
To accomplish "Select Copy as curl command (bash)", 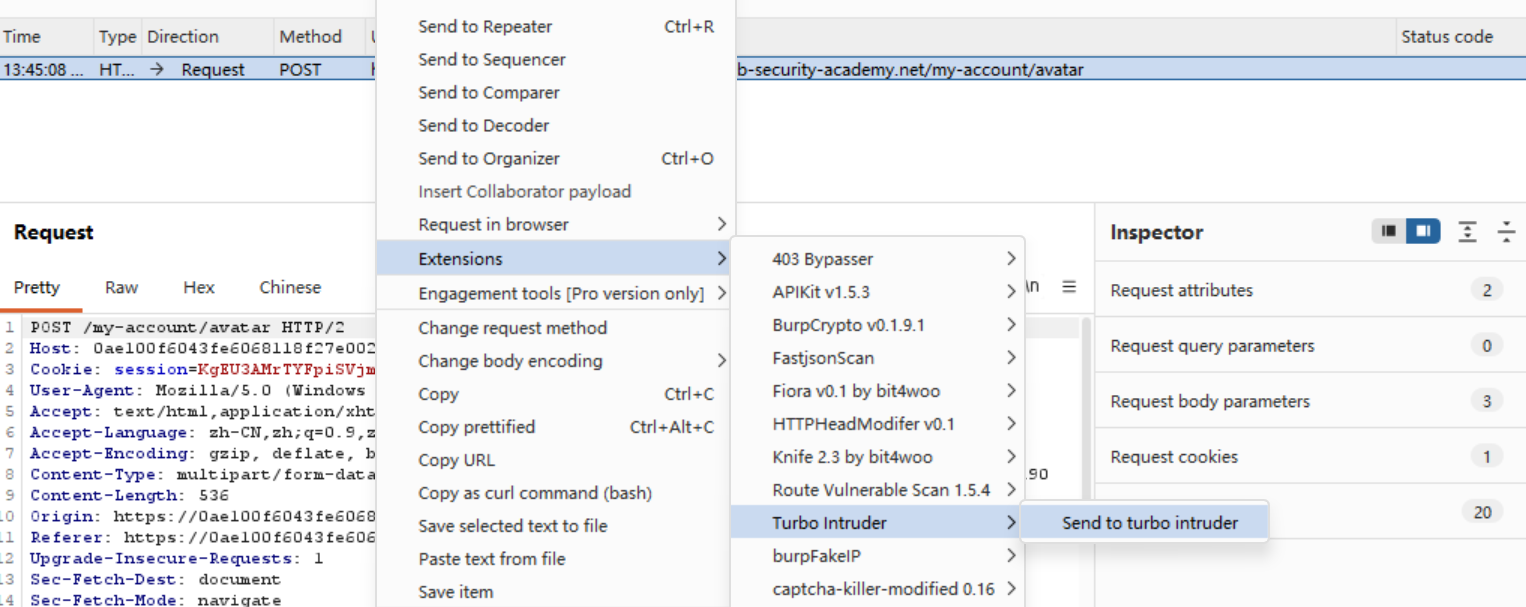I will pos(555,493).
